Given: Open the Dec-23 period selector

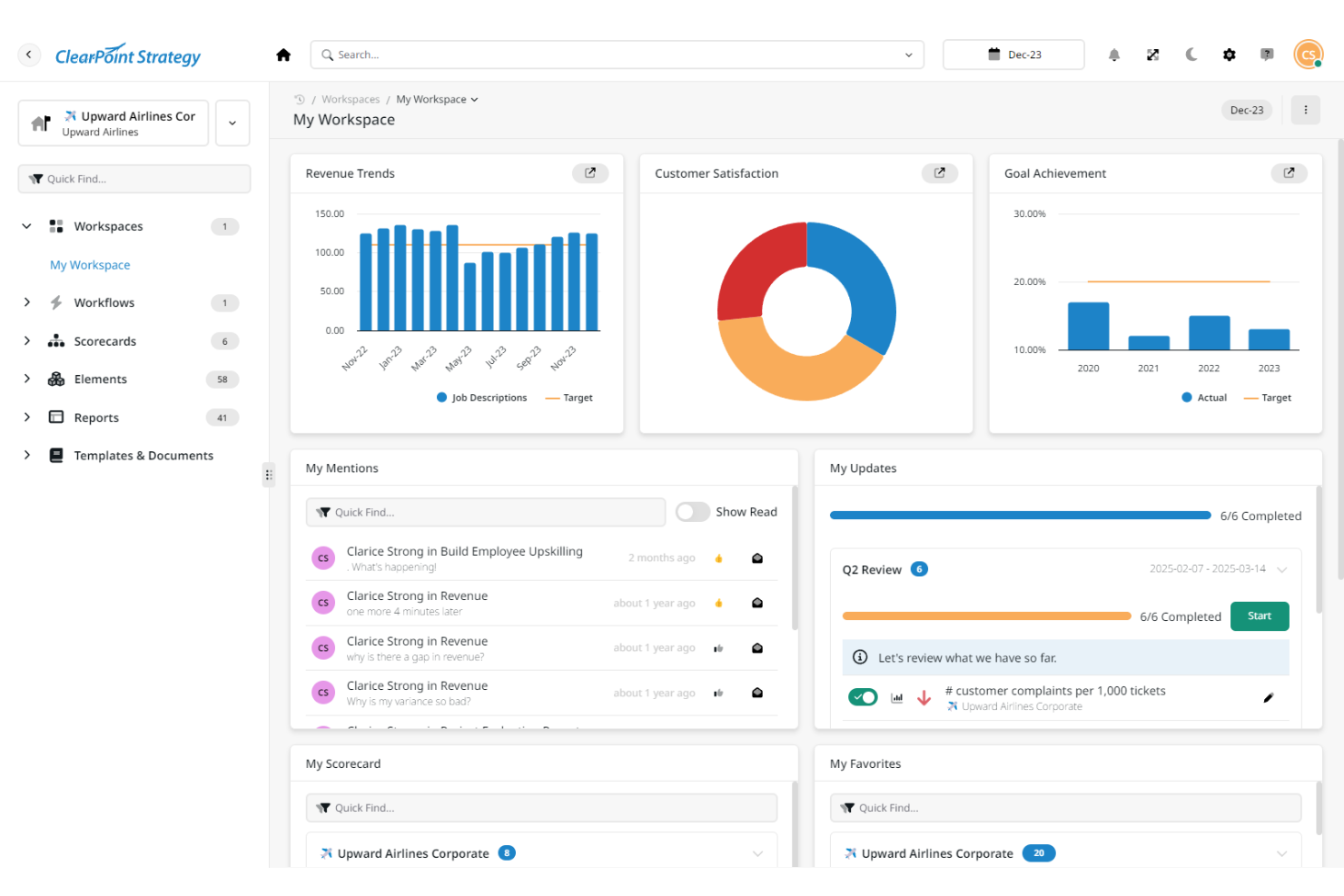Looking at the screenshot, I should (x=1013, y=54).
